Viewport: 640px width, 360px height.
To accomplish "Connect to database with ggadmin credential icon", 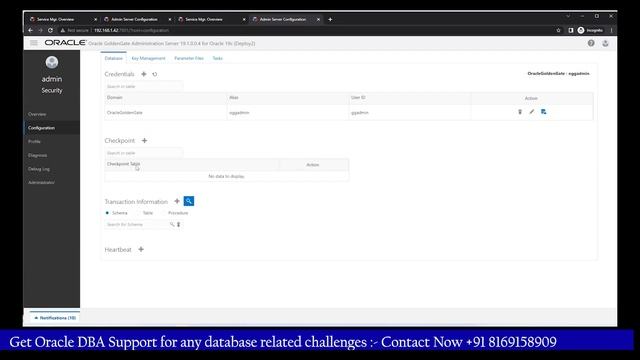I will tap(543, 112).
